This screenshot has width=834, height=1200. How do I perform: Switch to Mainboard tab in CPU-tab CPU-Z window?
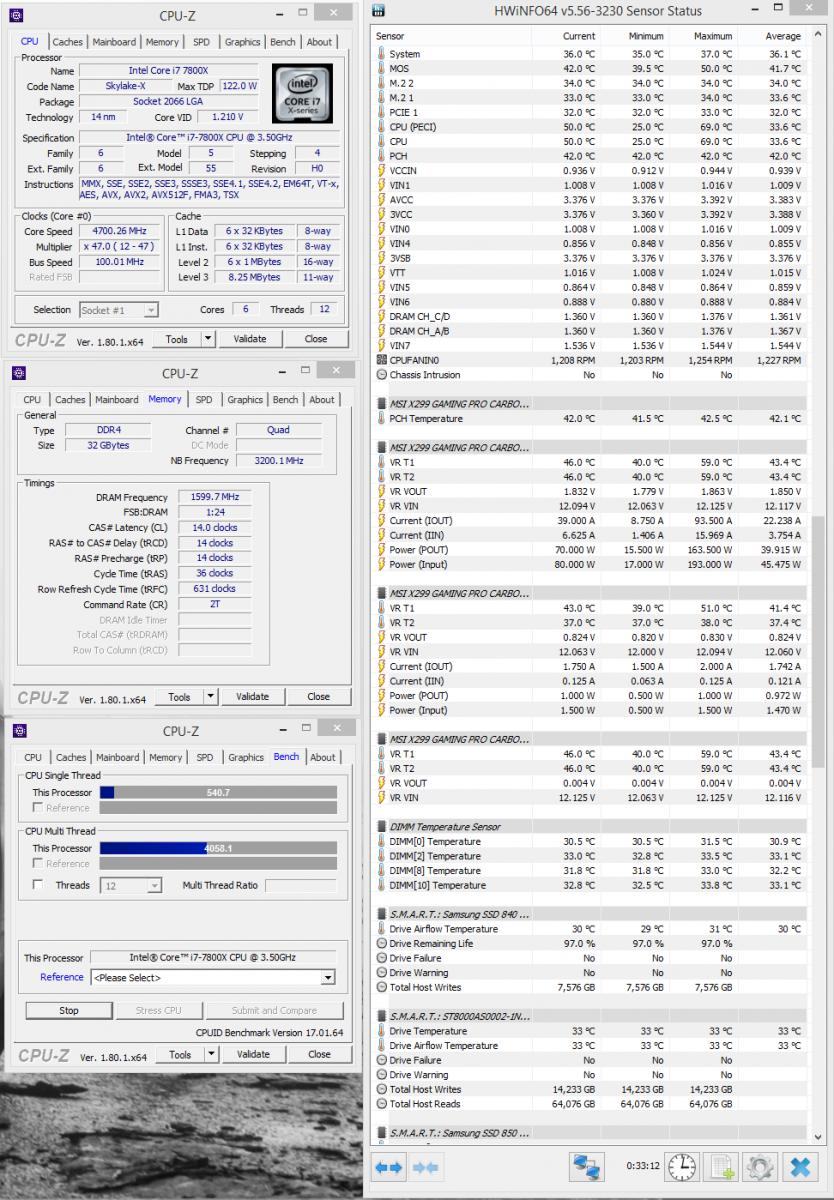(114, 42)
